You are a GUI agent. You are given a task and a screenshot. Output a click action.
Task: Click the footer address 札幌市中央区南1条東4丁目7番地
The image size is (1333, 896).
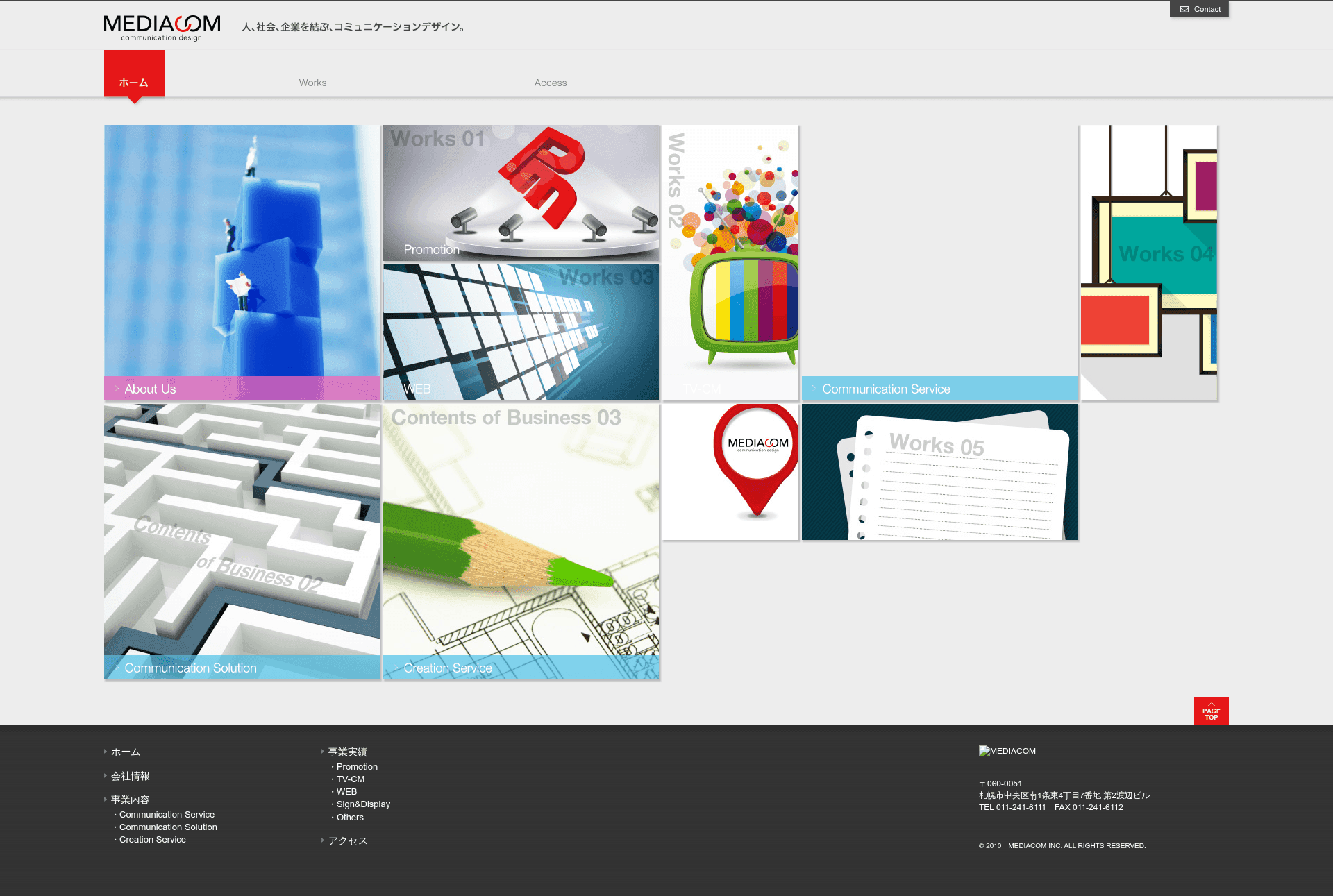[x=1040, y=795]
